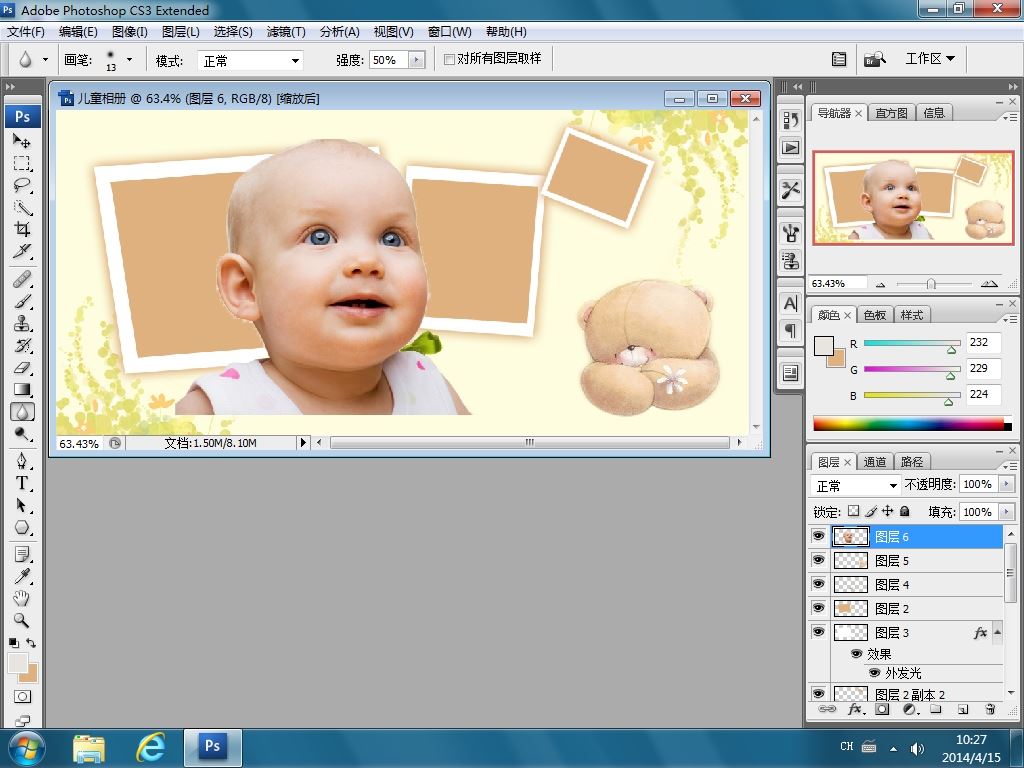
Task: Delete layer using the trash icon
Action: coord(990,709)
